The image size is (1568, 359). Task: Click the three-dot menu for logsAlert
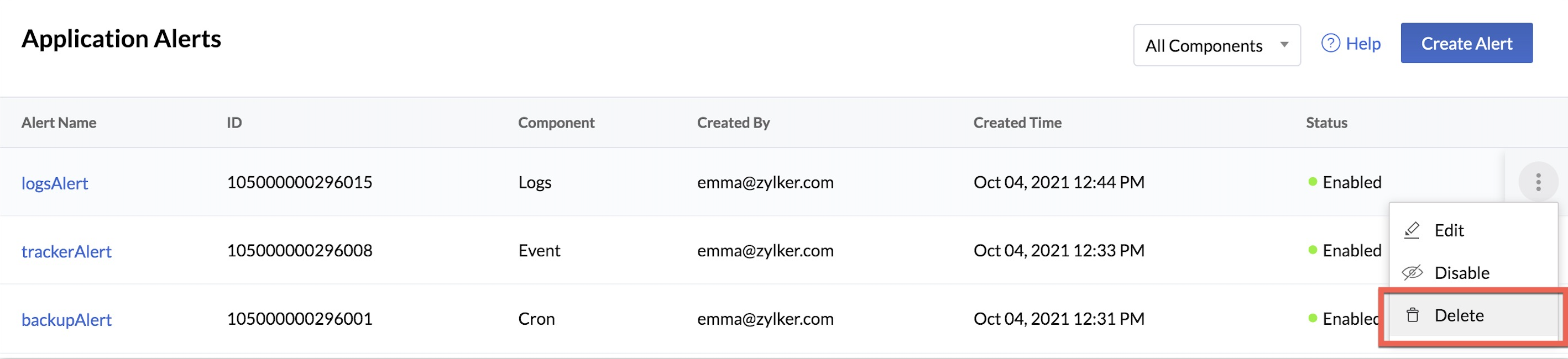click(x=1538, y=182)
